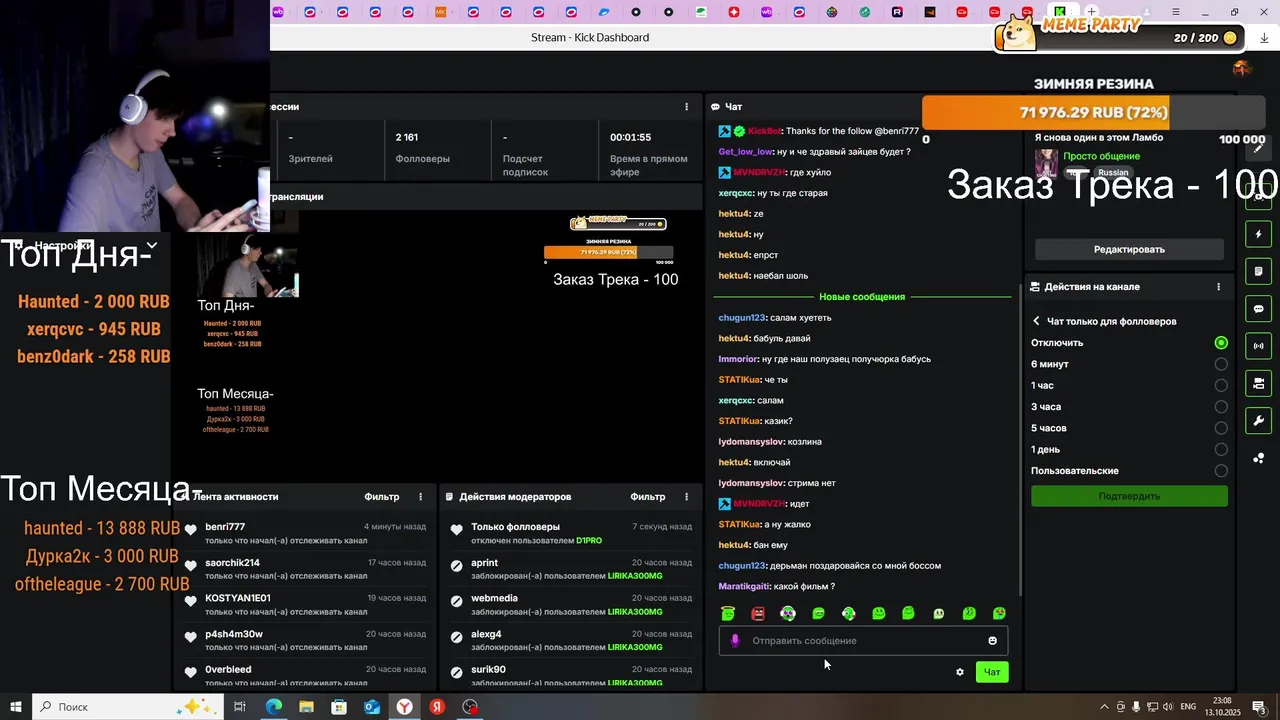Image resolution: width=1280 pixels, height=720 pixels.
Task: Click the Редактировать button
Action: tap(1129, 249)
